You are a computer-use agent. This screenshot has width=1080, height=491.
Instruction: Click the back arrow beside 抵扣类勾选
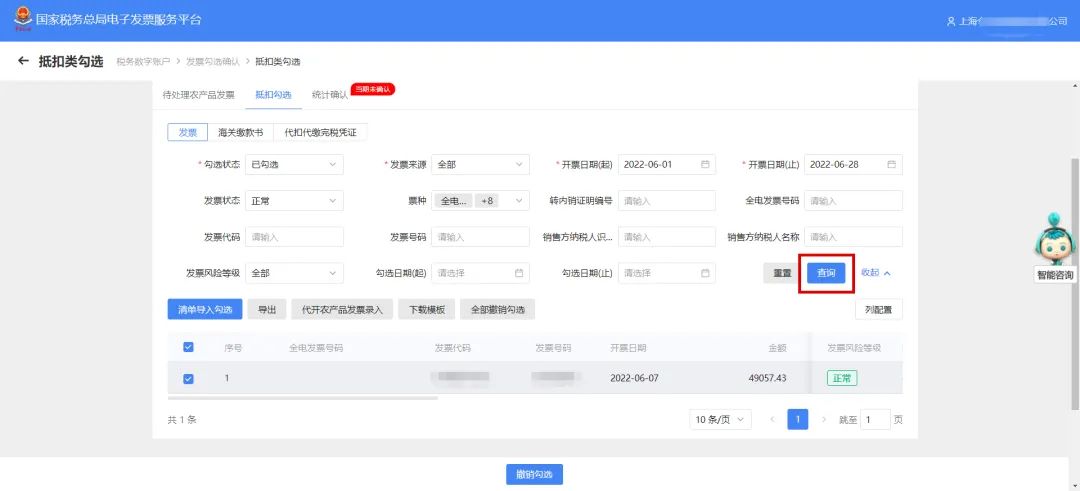tap(24, 62)
